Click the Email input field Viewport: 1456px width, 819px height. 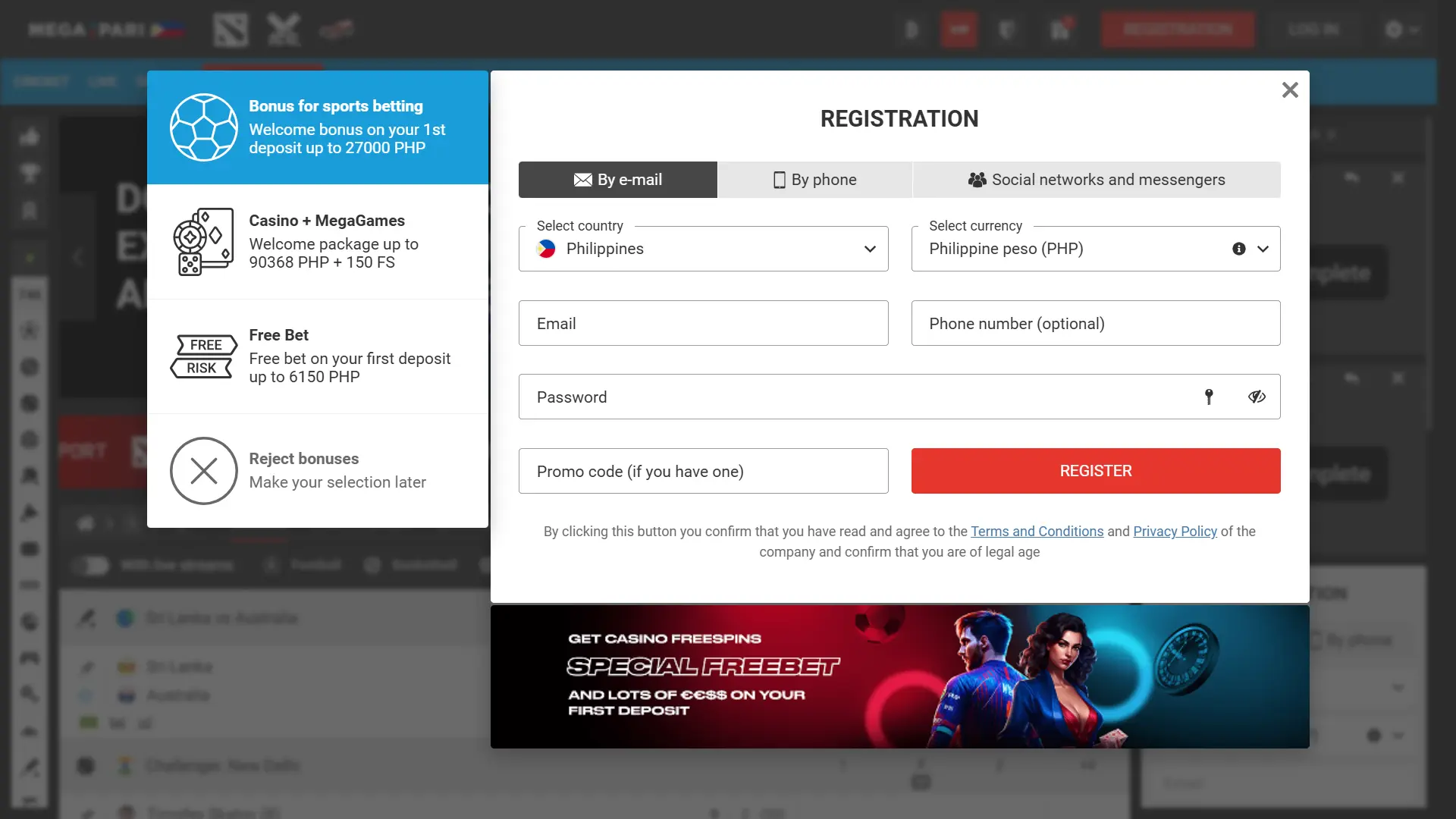click(703, 323)
